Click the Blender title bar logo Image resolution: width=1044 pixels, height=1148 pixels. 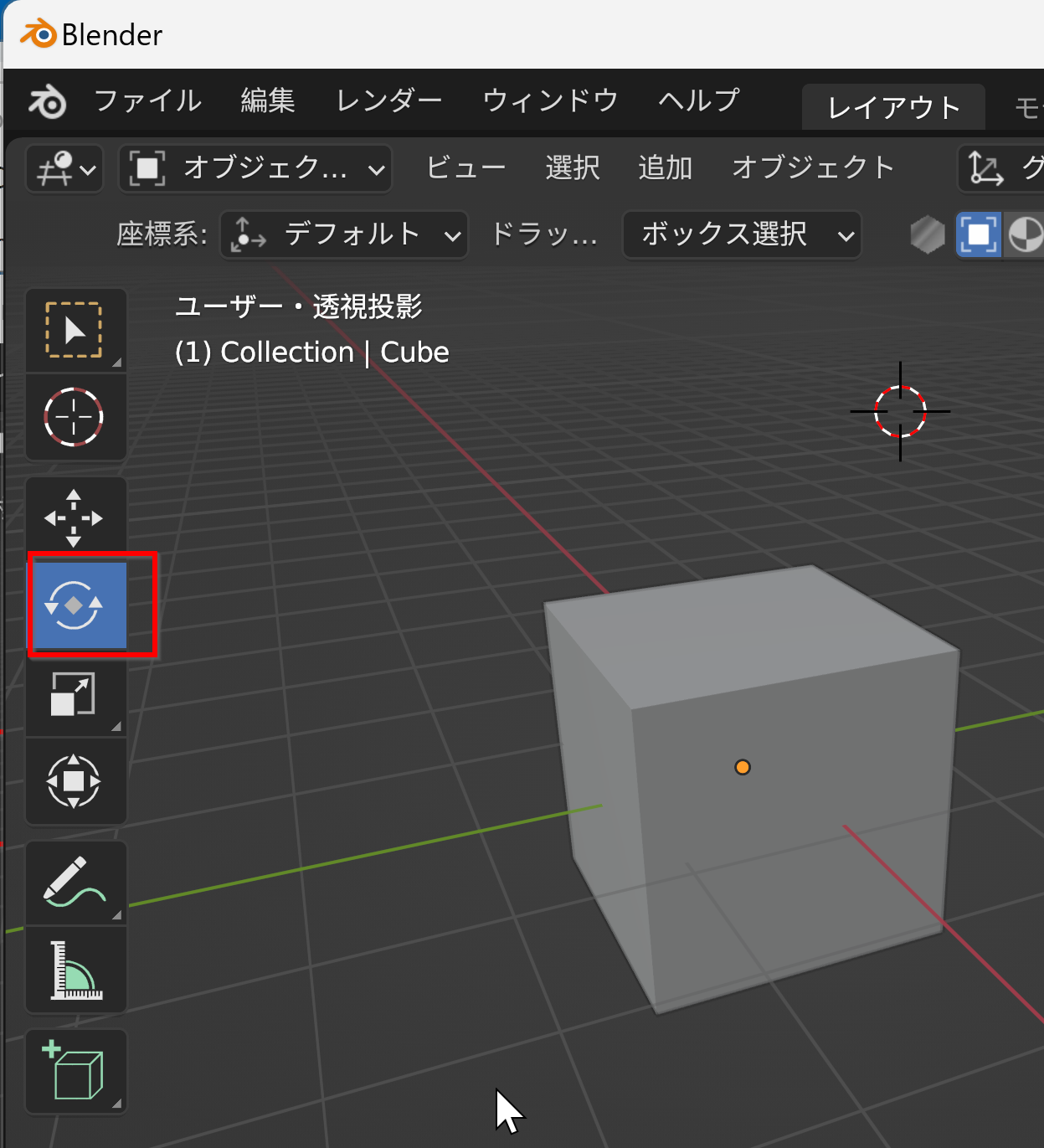pos(39,34)
